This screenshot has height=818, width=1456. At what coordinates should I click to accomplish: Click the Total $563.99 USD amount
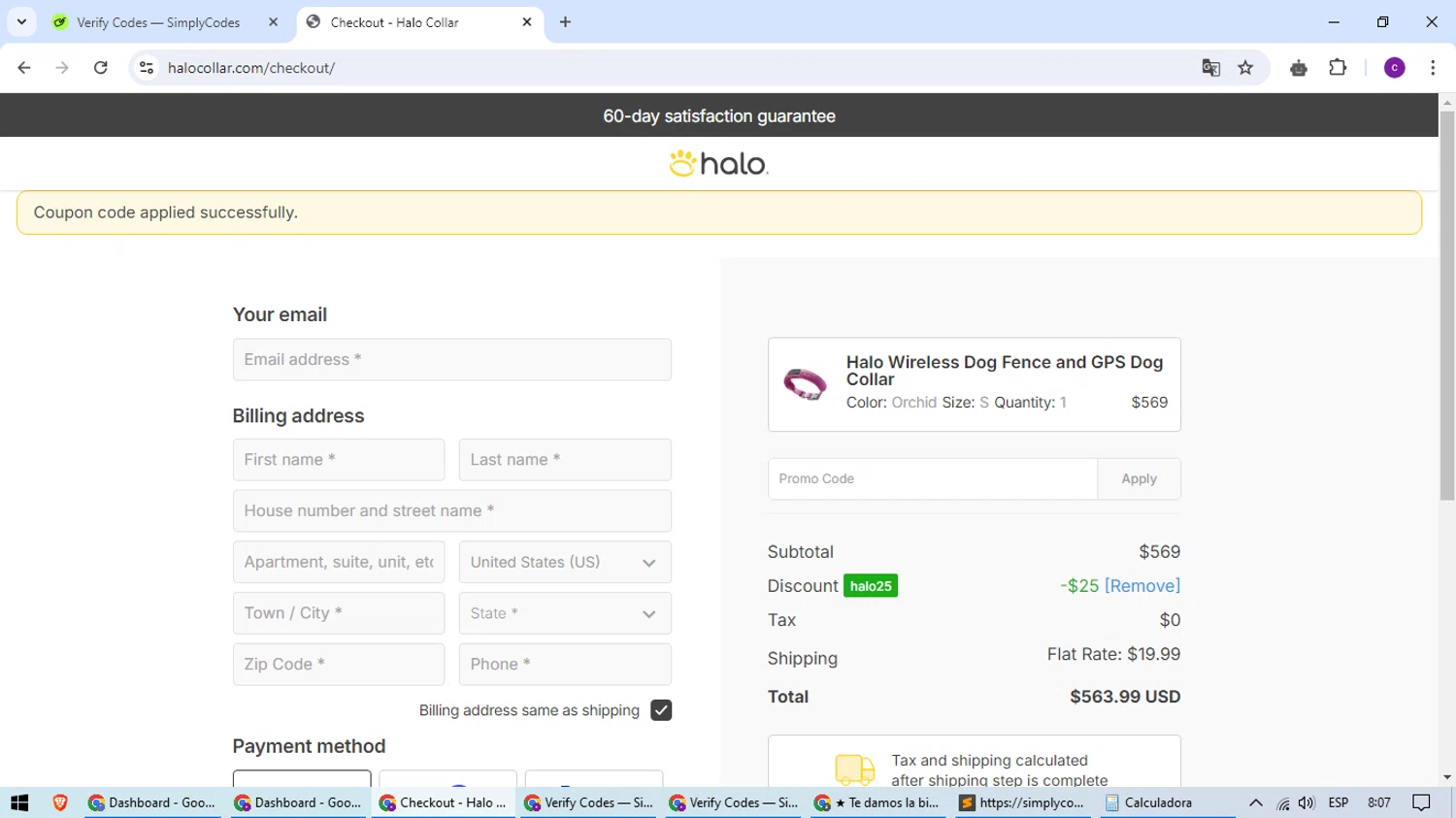pos(1125,697)
